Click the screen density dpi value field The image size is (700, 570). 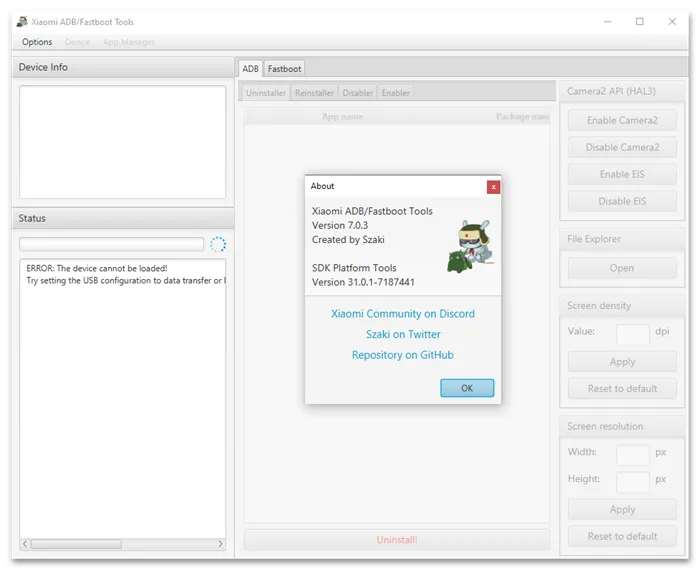(633, 334)
